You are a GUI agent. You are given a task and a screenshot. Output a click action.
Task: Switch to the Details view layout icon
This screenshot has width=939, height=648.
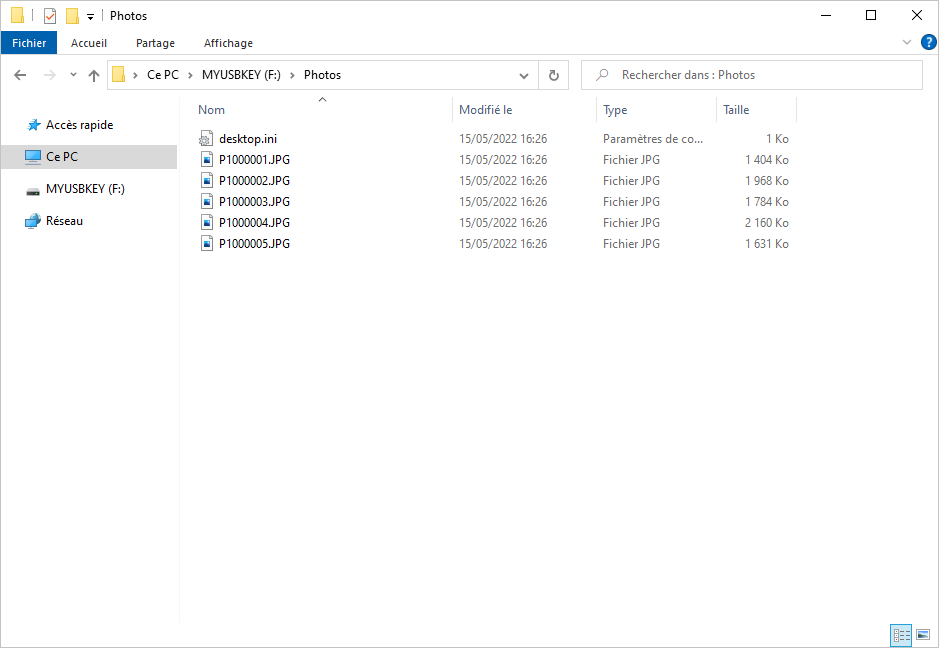pyautogui.click(x=901, y=635)
